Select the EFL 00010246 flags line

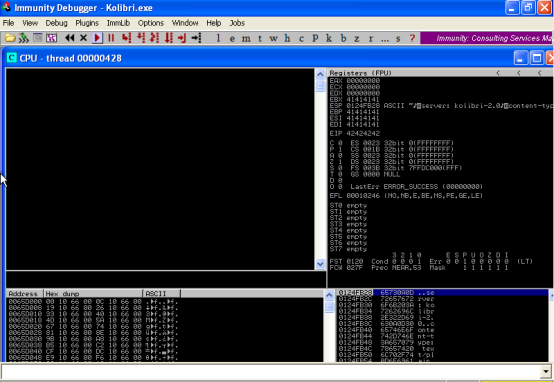click(x=406, y=195)
